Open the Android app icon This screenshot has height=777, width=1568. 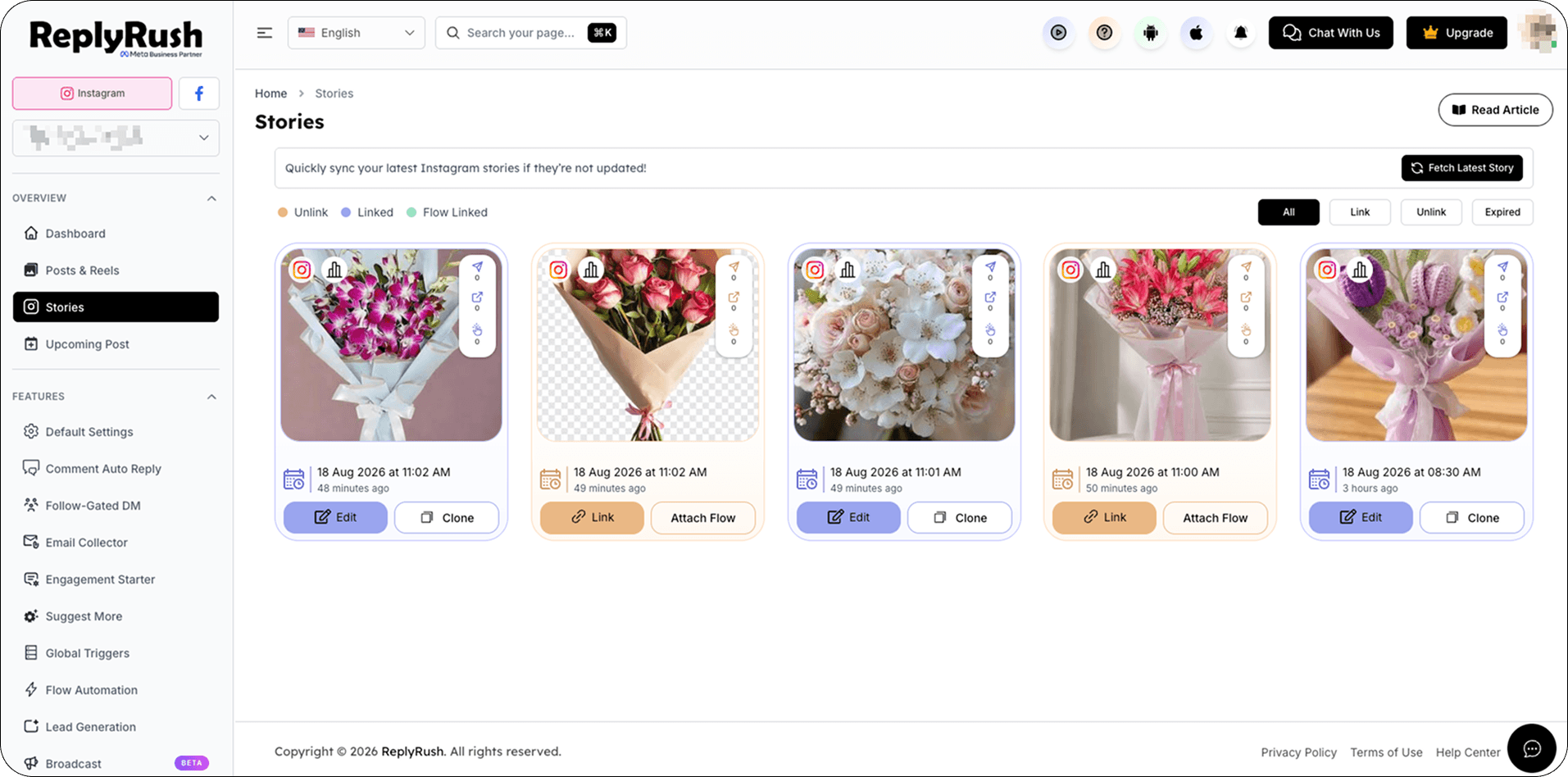[1150, 33]
